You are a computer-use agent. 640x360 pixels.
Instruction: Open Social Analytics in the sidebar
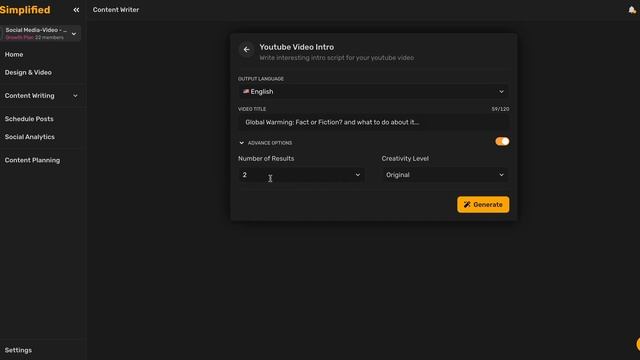pyautogui.click(x=29, y=137)
